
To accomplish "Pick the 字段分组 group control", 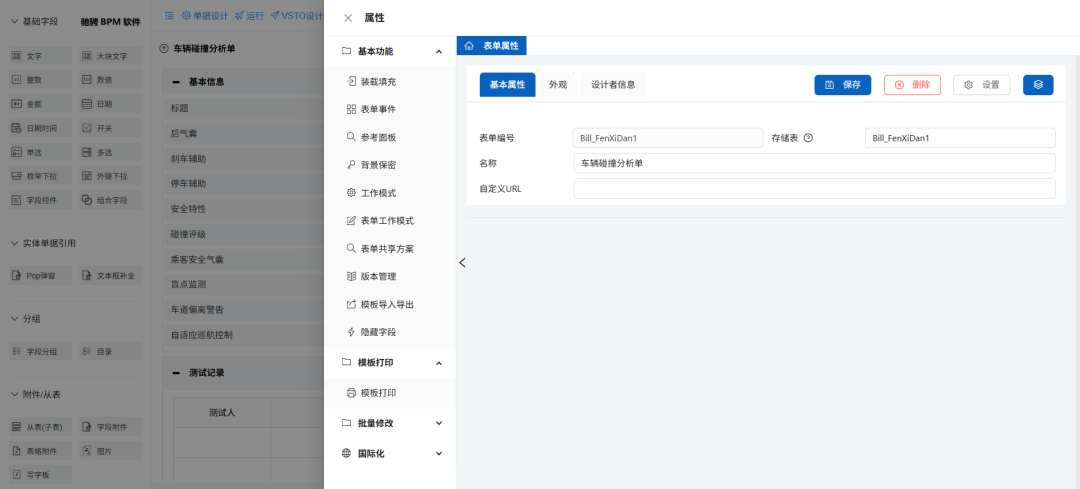I will coord(40,351).
